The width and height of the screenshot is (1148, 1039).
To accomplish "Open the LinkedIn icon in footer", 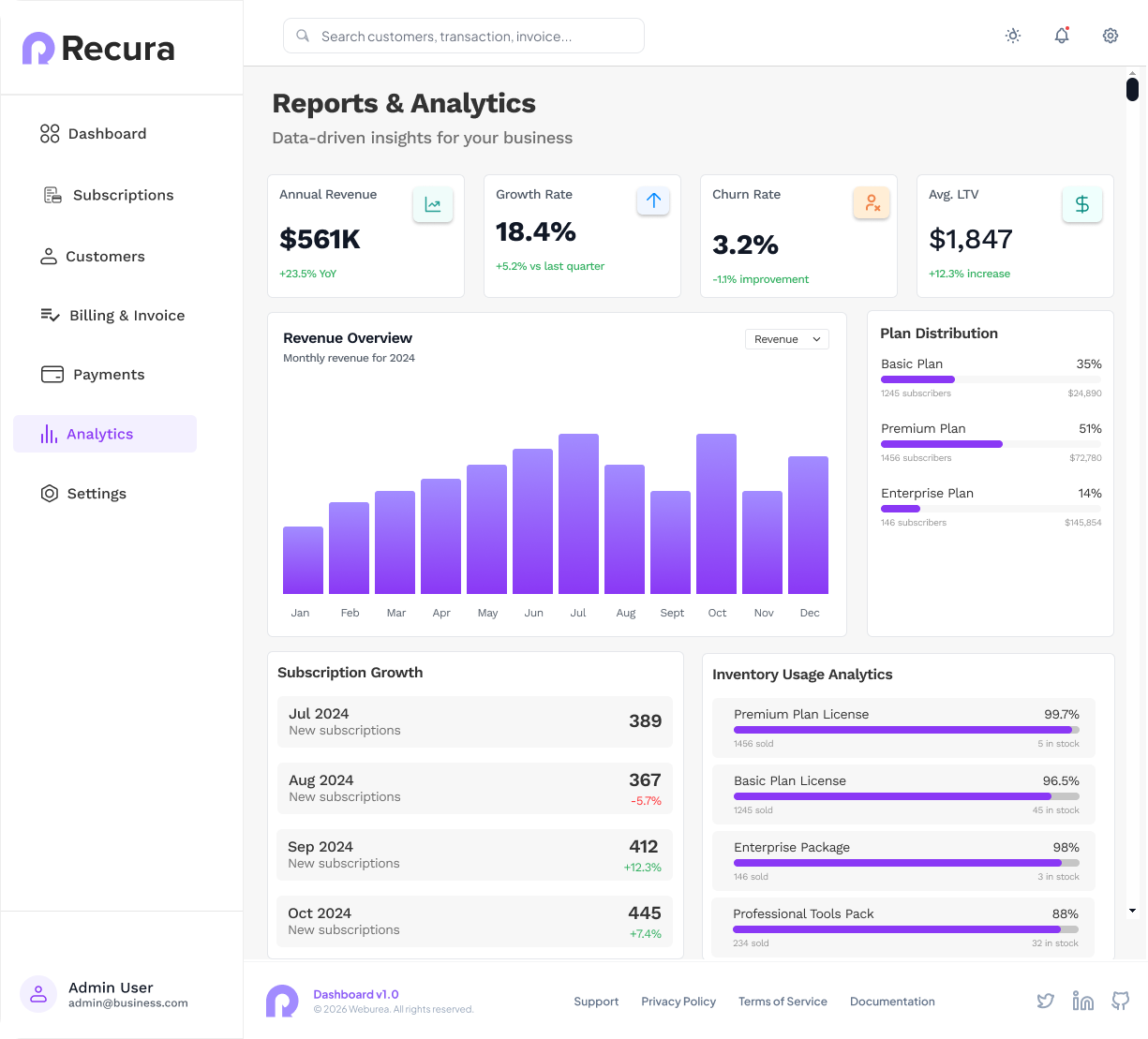I will (x=1083, y=1001).
